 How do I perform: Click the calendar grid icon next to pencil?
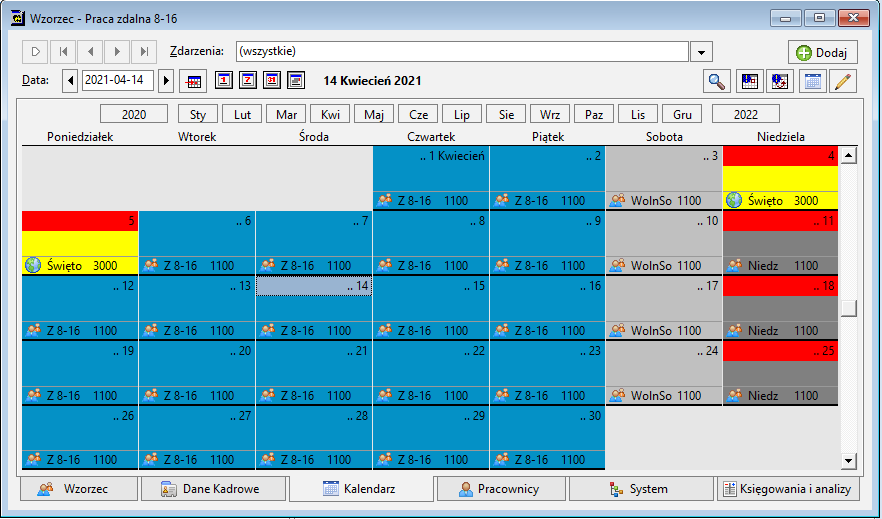(x=812, y=81)
